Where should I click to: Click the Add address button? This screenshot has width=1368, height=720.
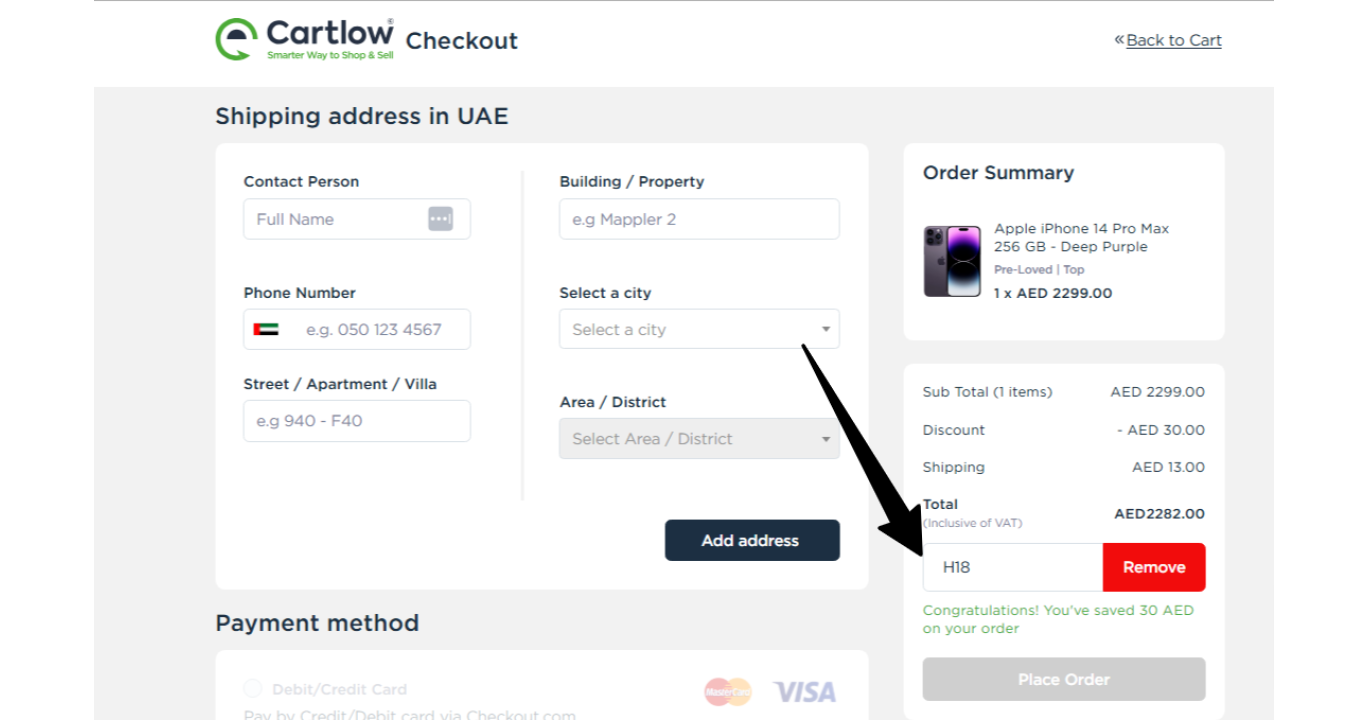coord(752,540)
